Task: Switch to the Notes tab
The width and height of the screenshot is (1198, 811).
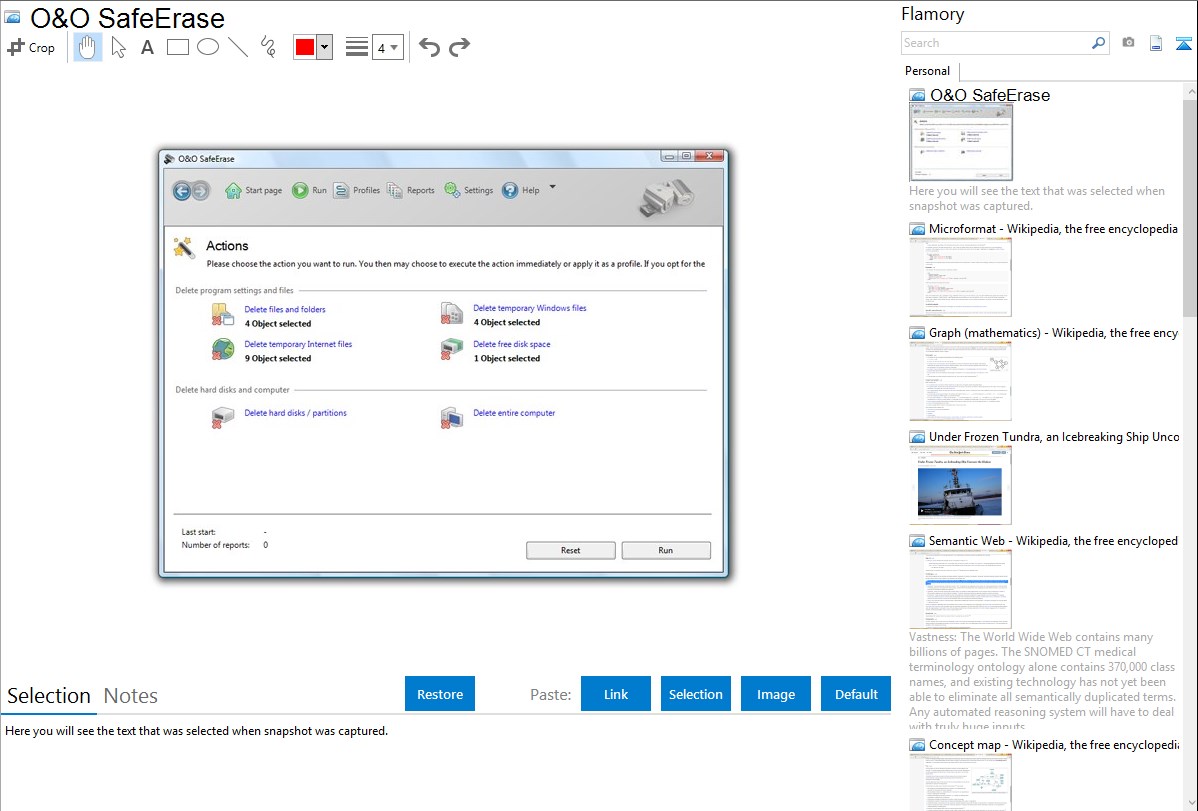Action: (131, 696)
